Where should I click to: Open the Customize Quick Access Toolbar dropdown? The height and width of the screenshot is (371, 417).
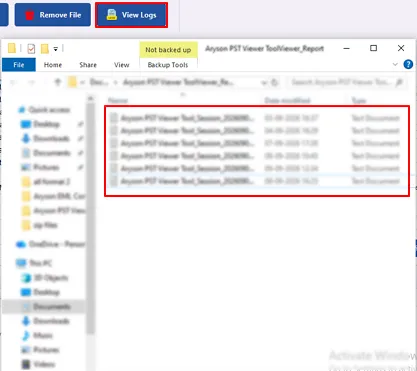56,49
